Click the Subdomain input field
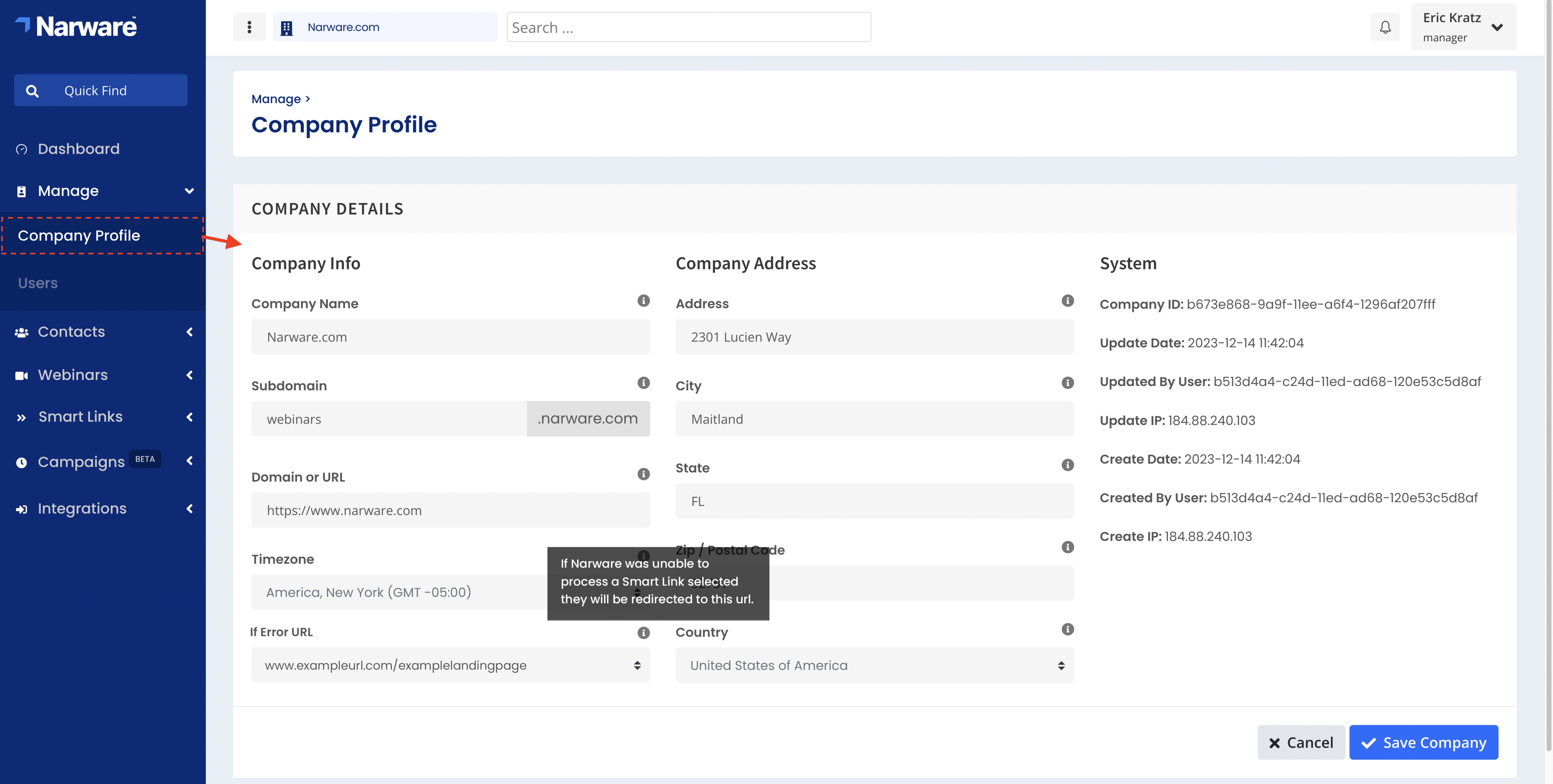The image size is (1553, 784). [x=389, y=419]
